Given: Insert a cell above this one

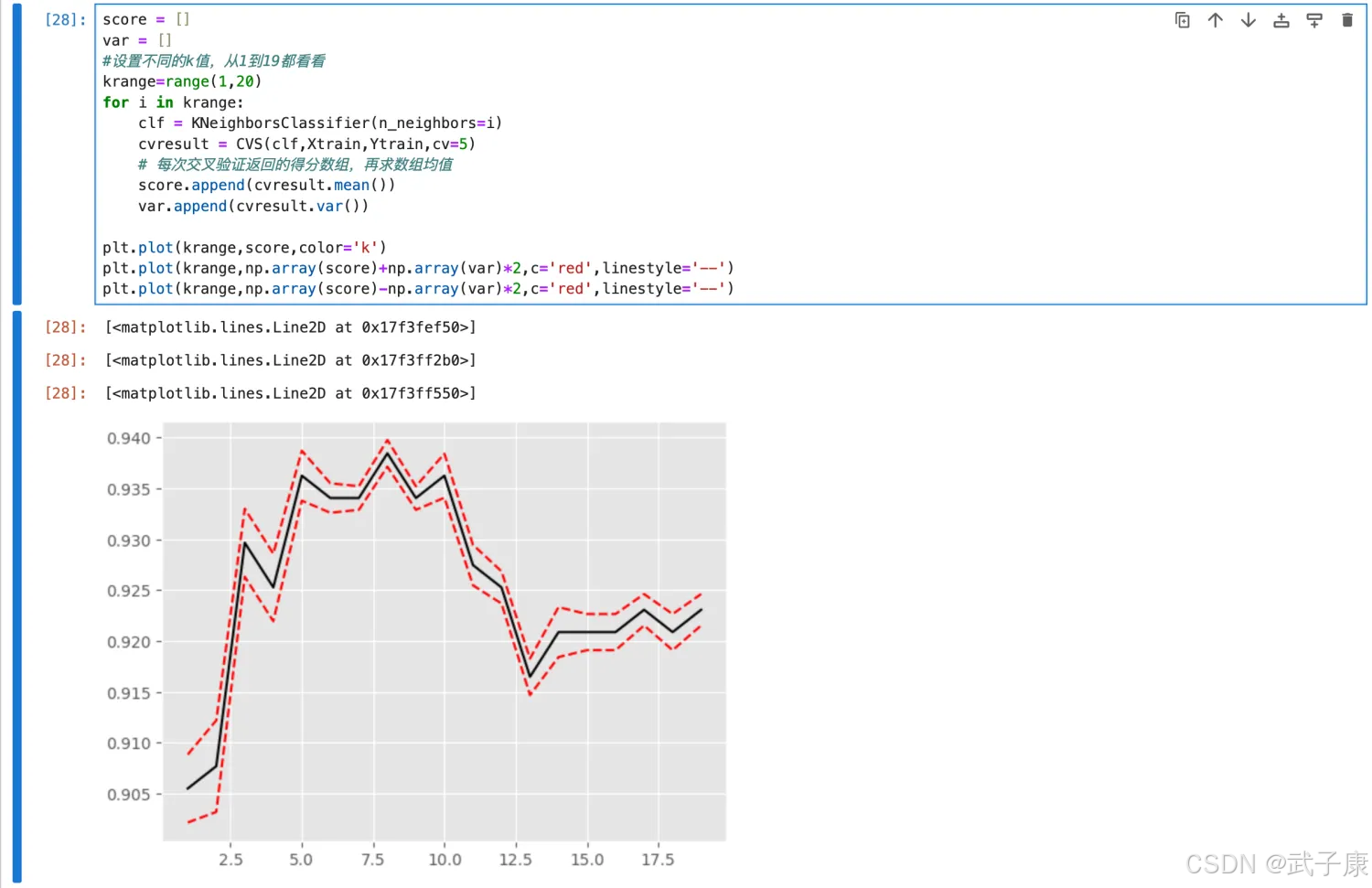Looking at the screenshot, I should [1281, 20].
